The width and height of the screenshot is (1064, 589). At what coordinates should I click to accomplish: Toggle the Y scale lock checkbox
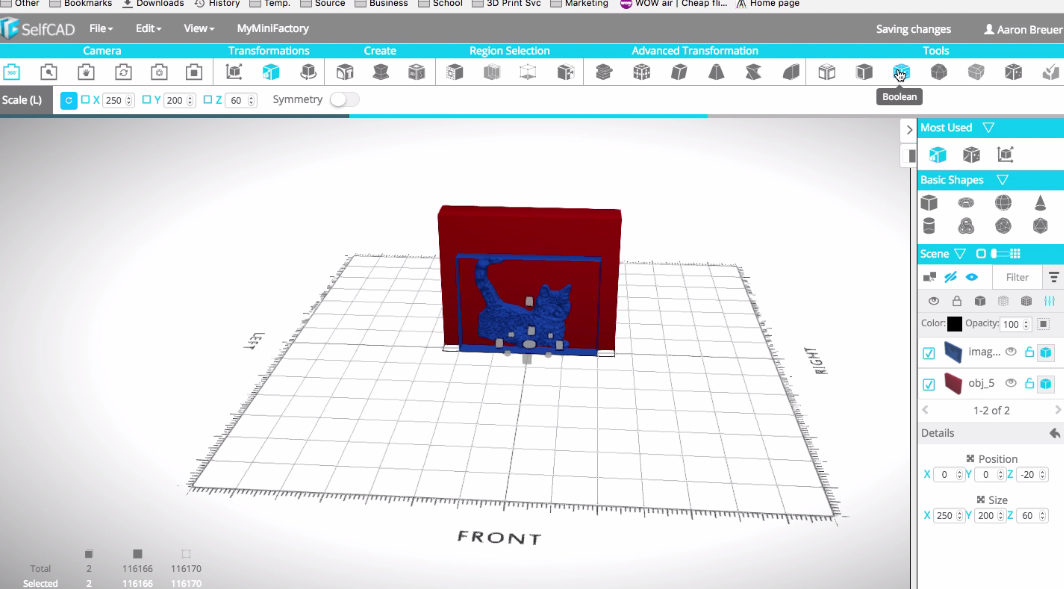coord(147,100)
